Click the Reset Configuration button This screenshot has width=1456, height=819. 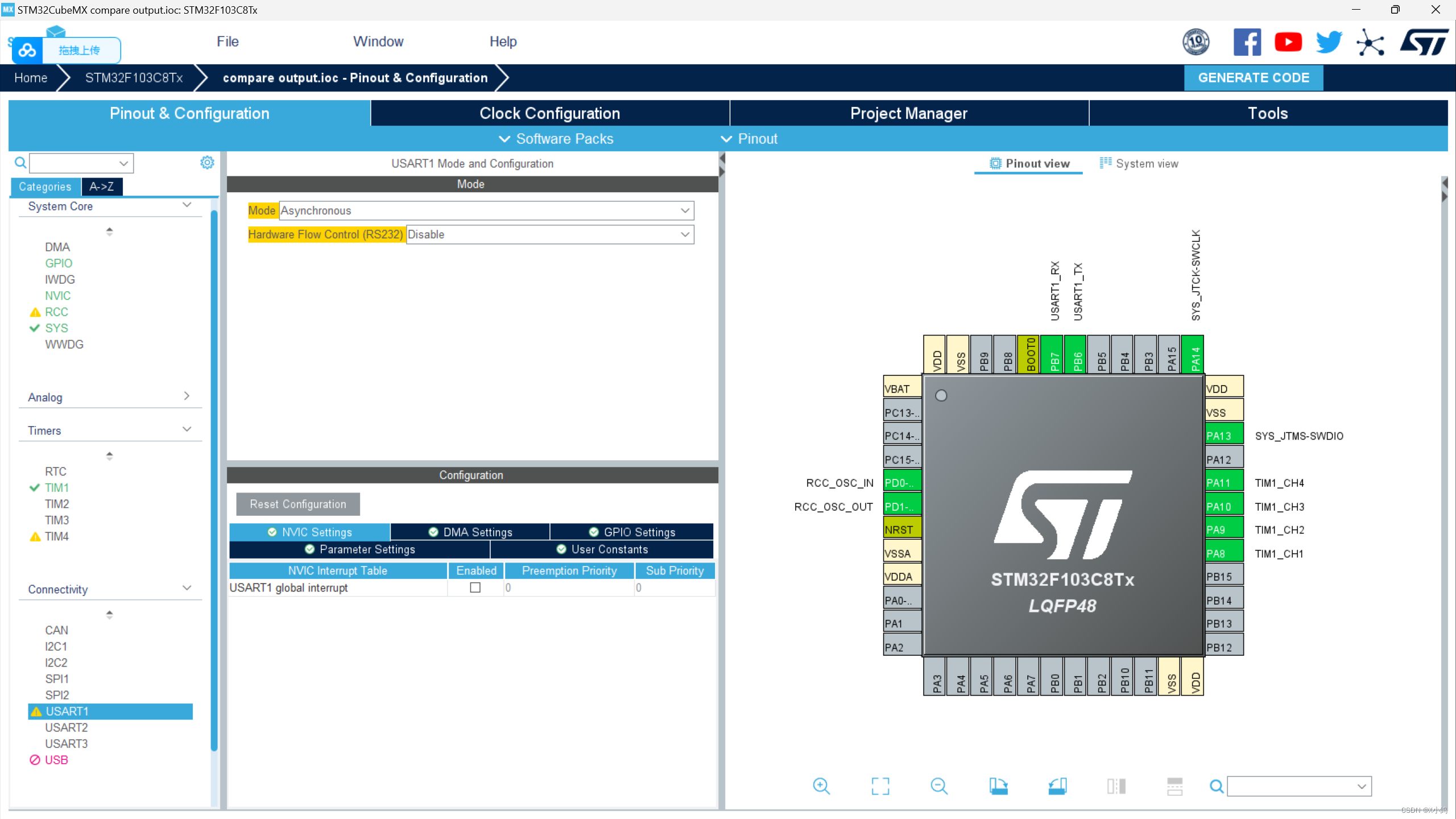pyautogui.click(x=298, y=504)
